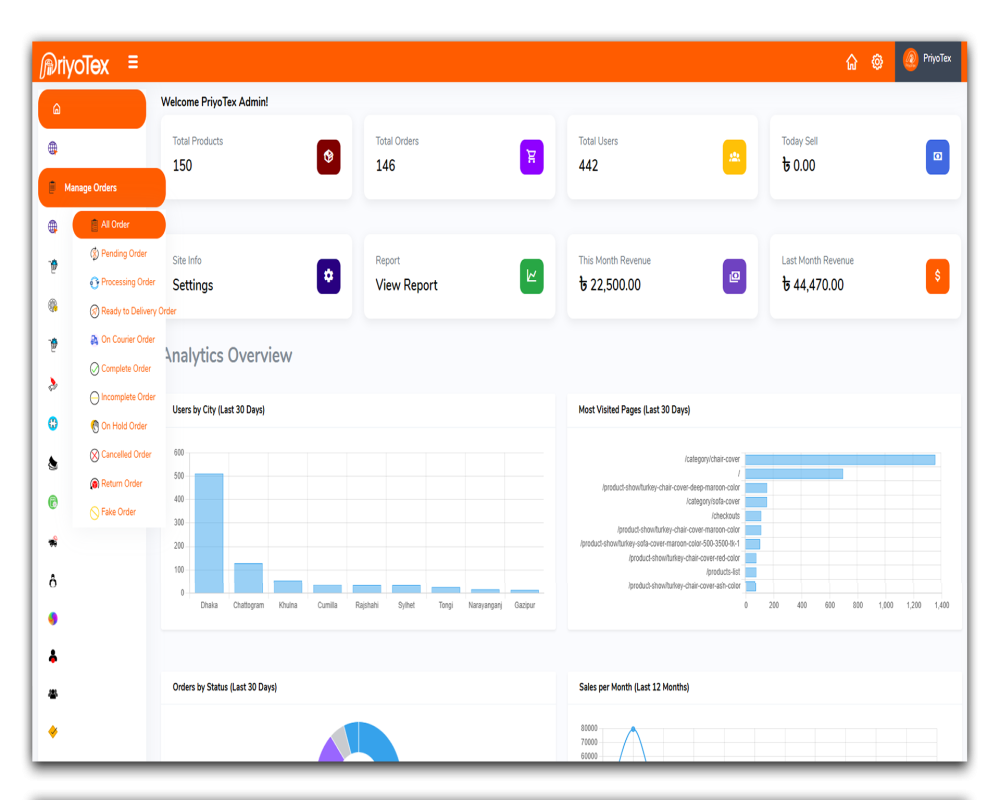1000x800 pixels.
Task: Select the home icon in the sidebar
Action: coord(55,109)
